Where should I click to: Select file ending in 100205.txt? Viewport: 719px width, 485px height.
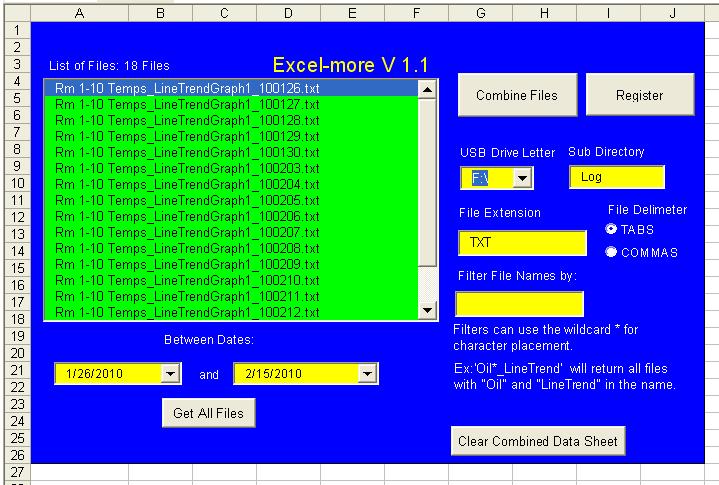[231, 201]
